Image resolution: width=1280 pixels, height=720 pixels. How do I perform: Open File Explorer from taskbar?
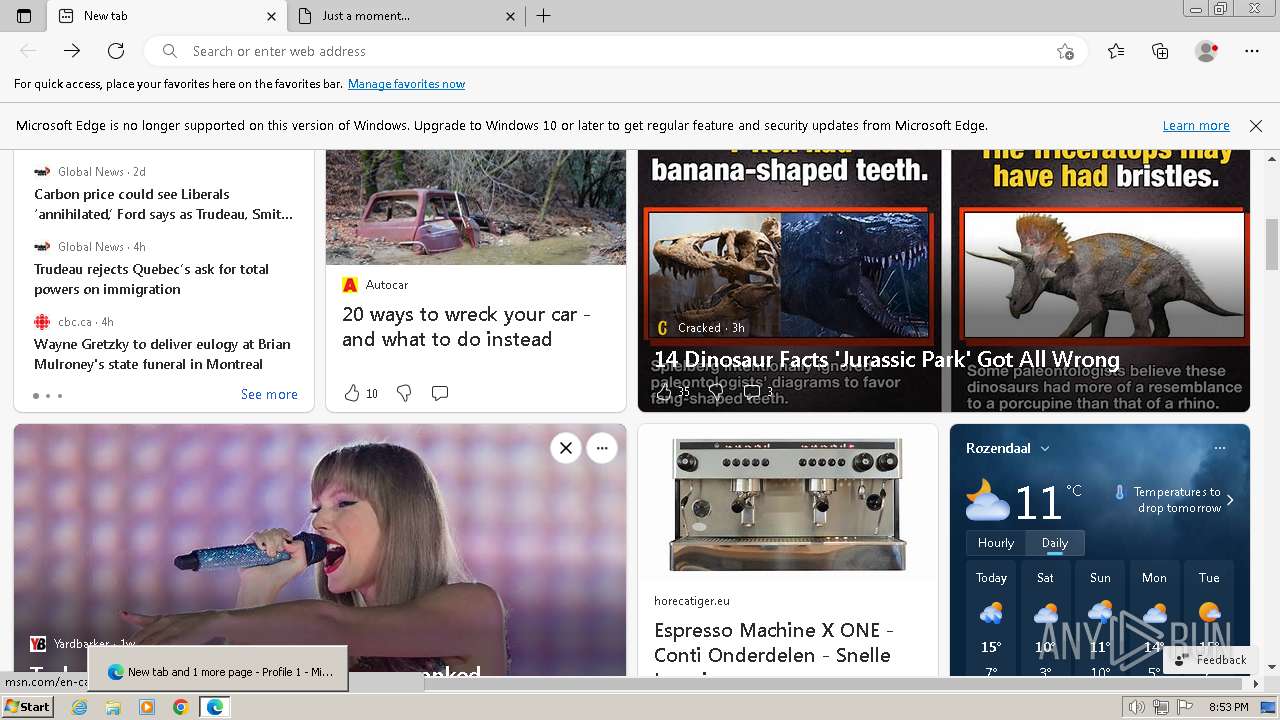(x=113, y=707)
